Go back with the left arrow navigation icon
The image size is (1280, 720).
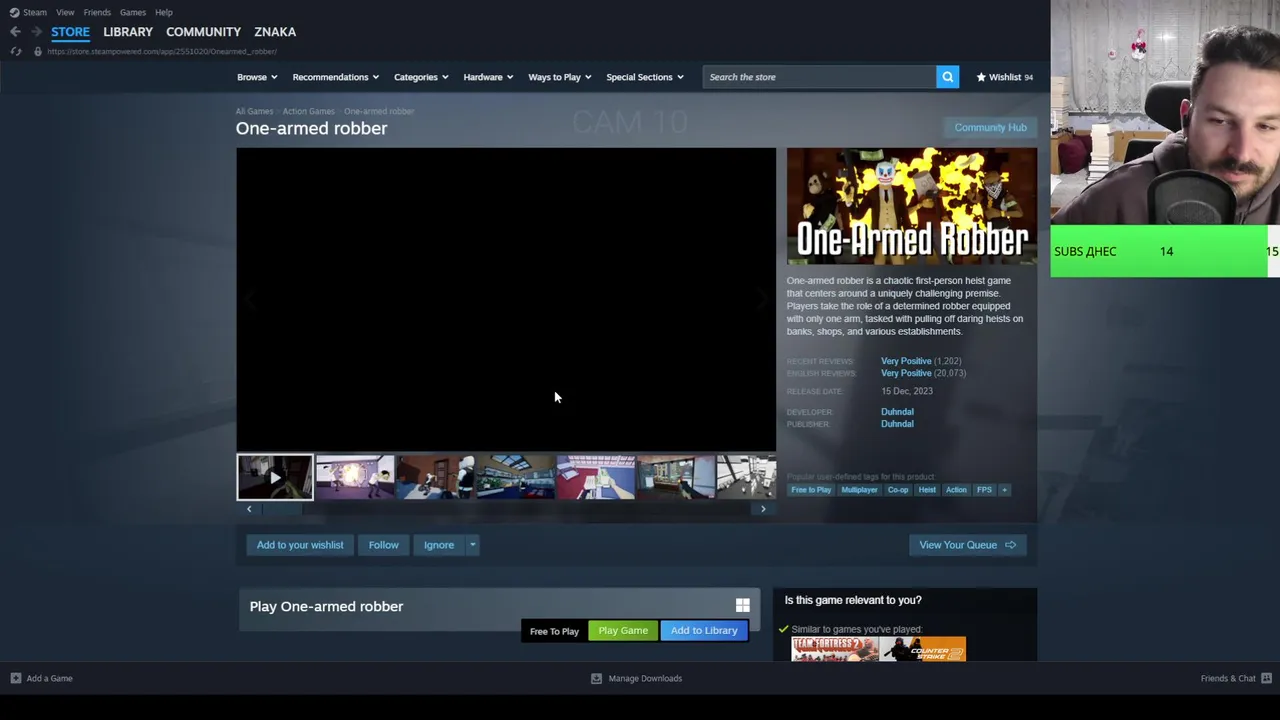click(x=15, y=32)
